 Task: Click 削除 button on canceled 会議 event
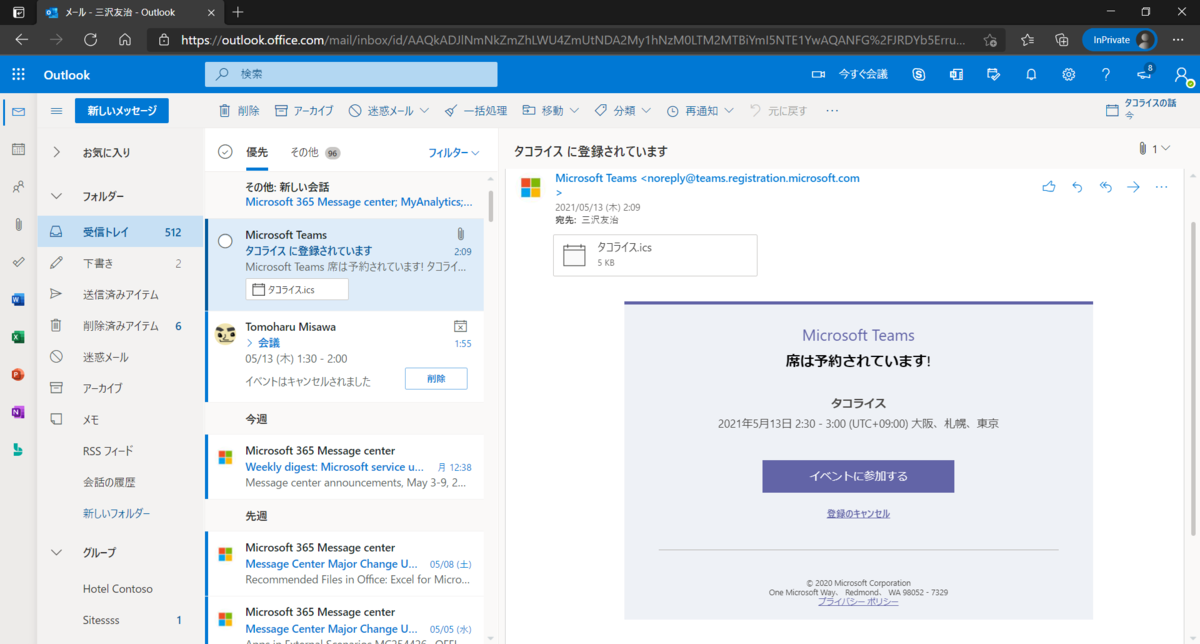[436, 379]
